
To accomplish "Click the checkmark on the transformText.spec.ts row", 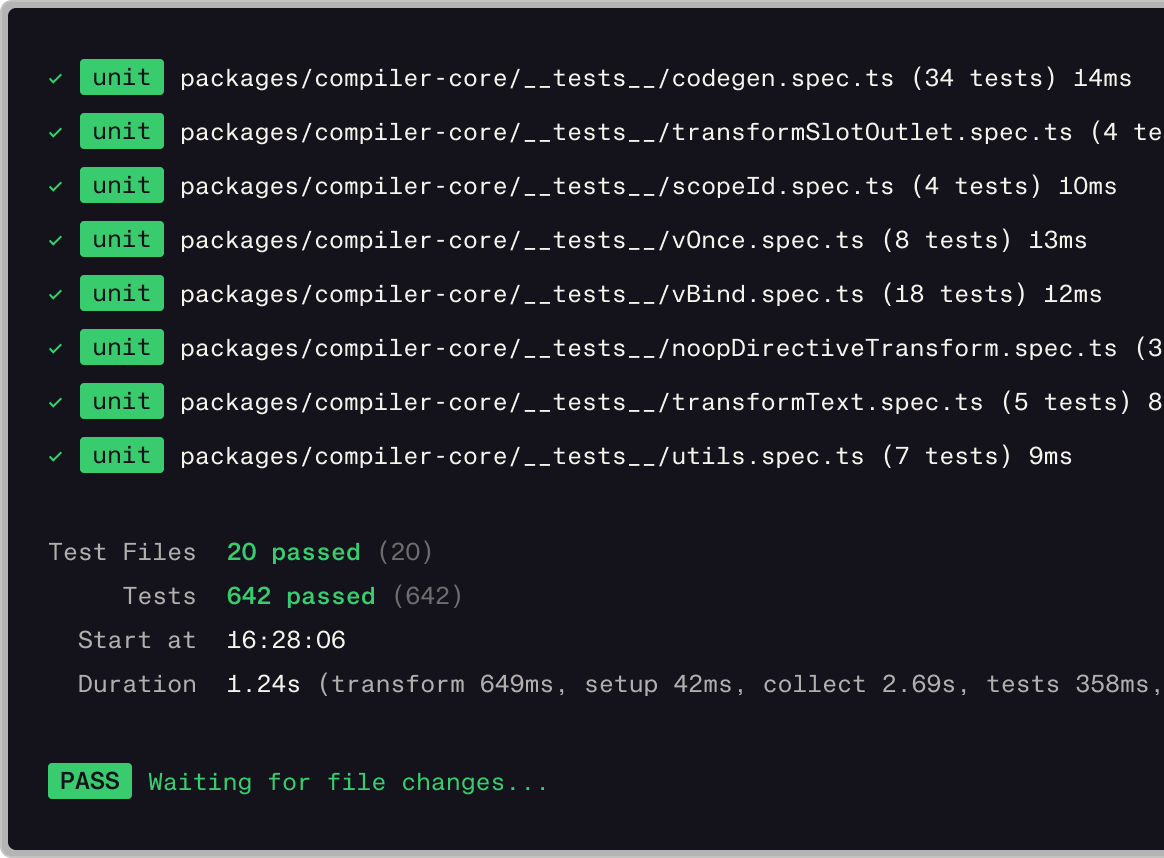I will (56, 402).
